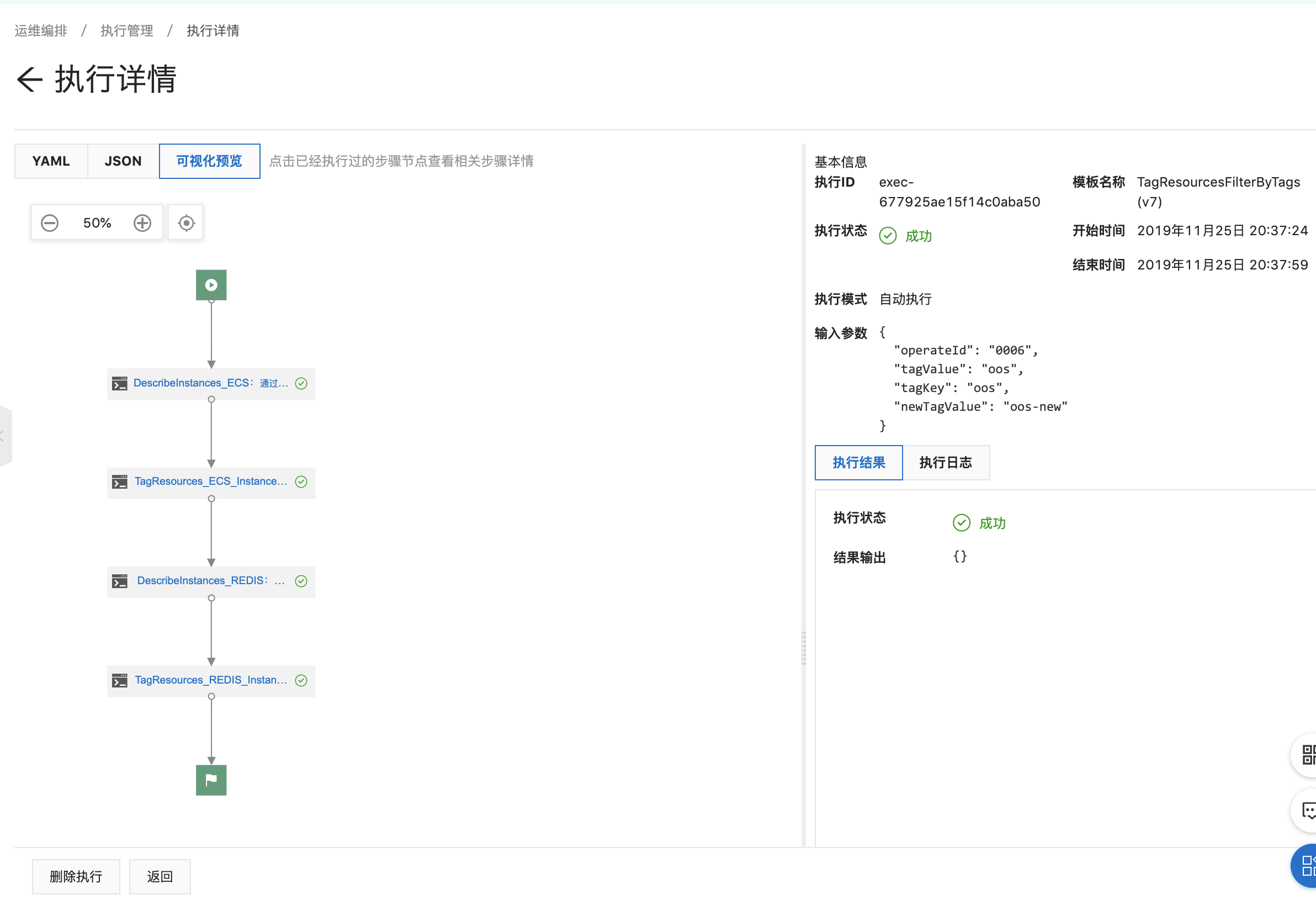Zoom out the flowchart with minus icon

[x=50, y=223]
